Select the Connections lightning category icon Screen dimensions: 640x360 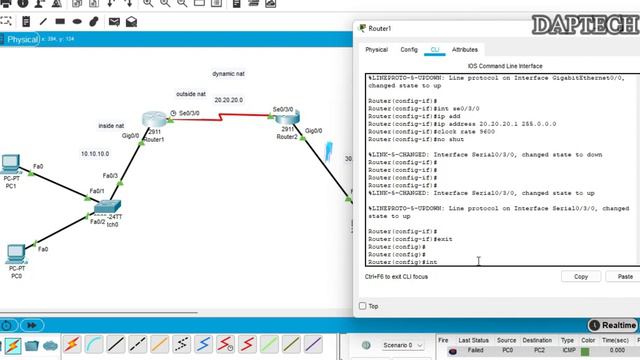click(x=13, y=346)
